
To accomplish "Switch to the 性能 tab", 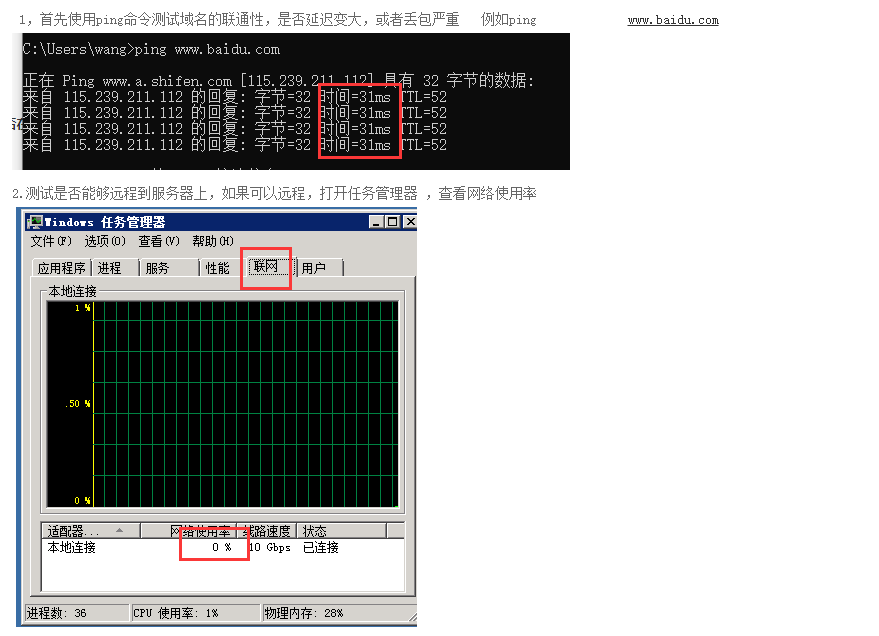I will pyautogui.click(x=221, y=268).
